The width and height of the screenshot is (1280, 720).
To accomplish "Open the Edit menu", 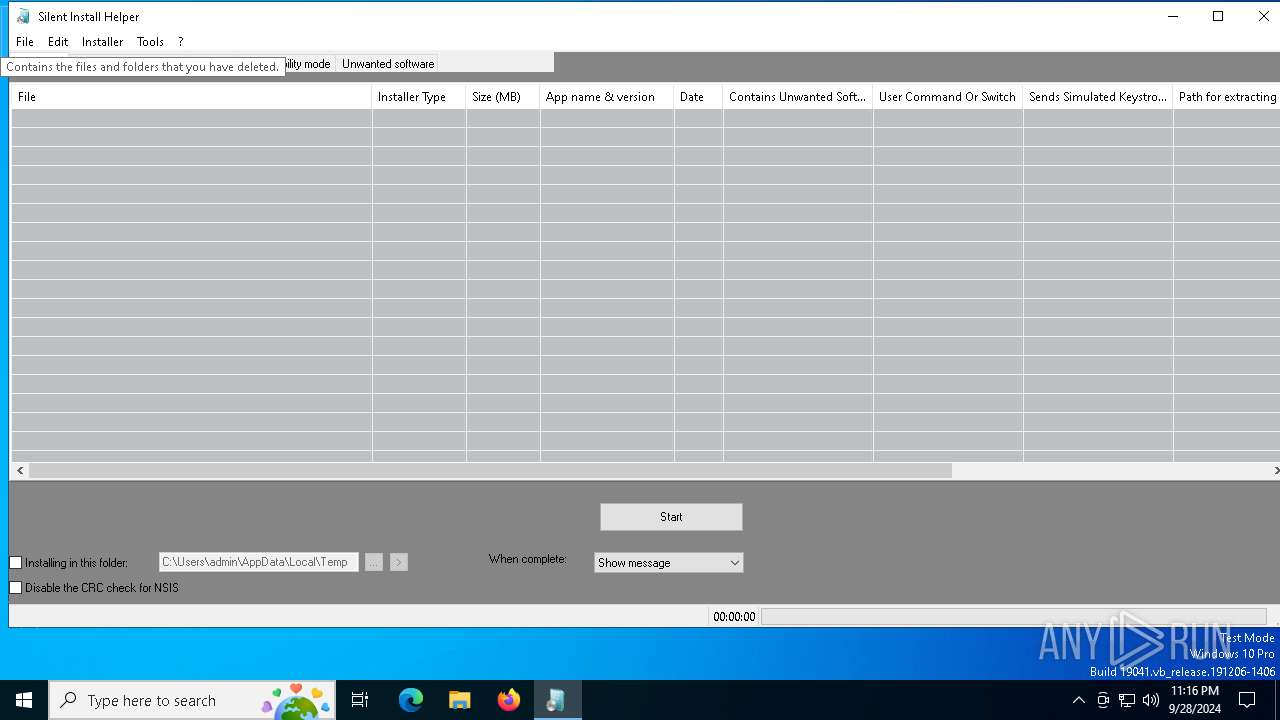I will pyautogui.click(x=58, y=42).
